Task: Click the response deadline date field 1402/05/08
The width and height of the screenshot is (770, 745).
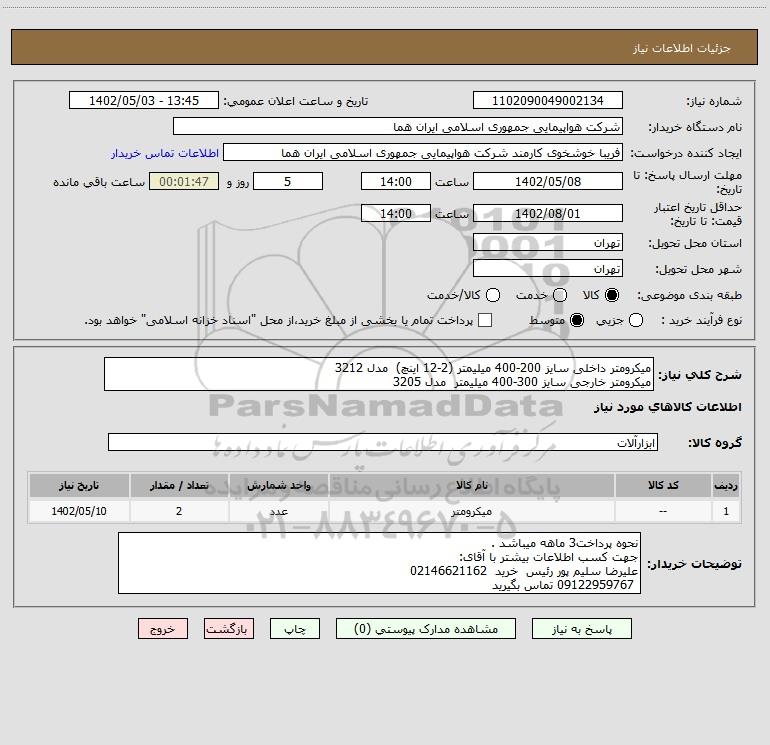Action: [547, 181]
